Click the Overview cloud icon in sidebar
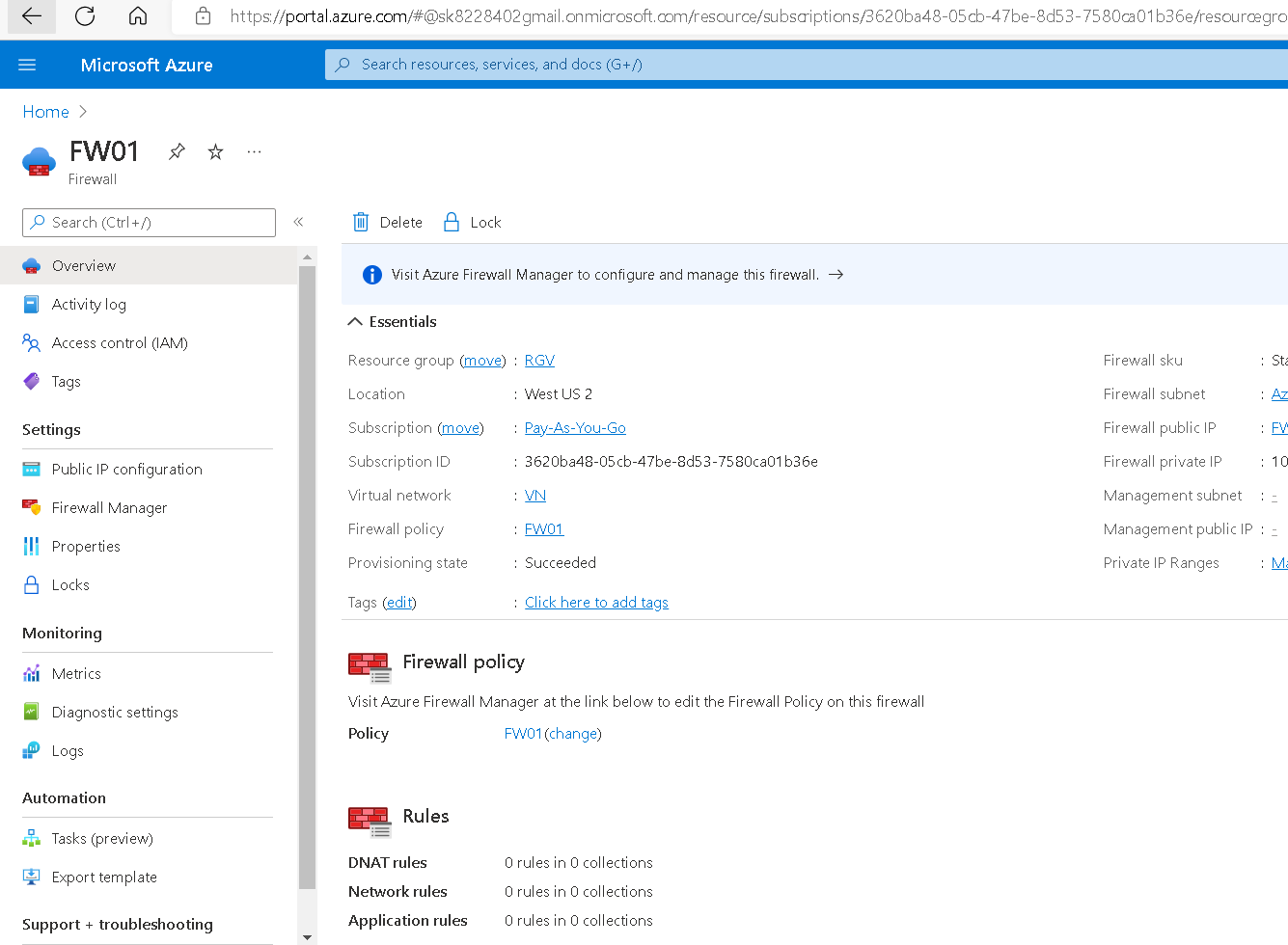The height and width of the screenshot is (945, 1288). (x=31, y=265)
